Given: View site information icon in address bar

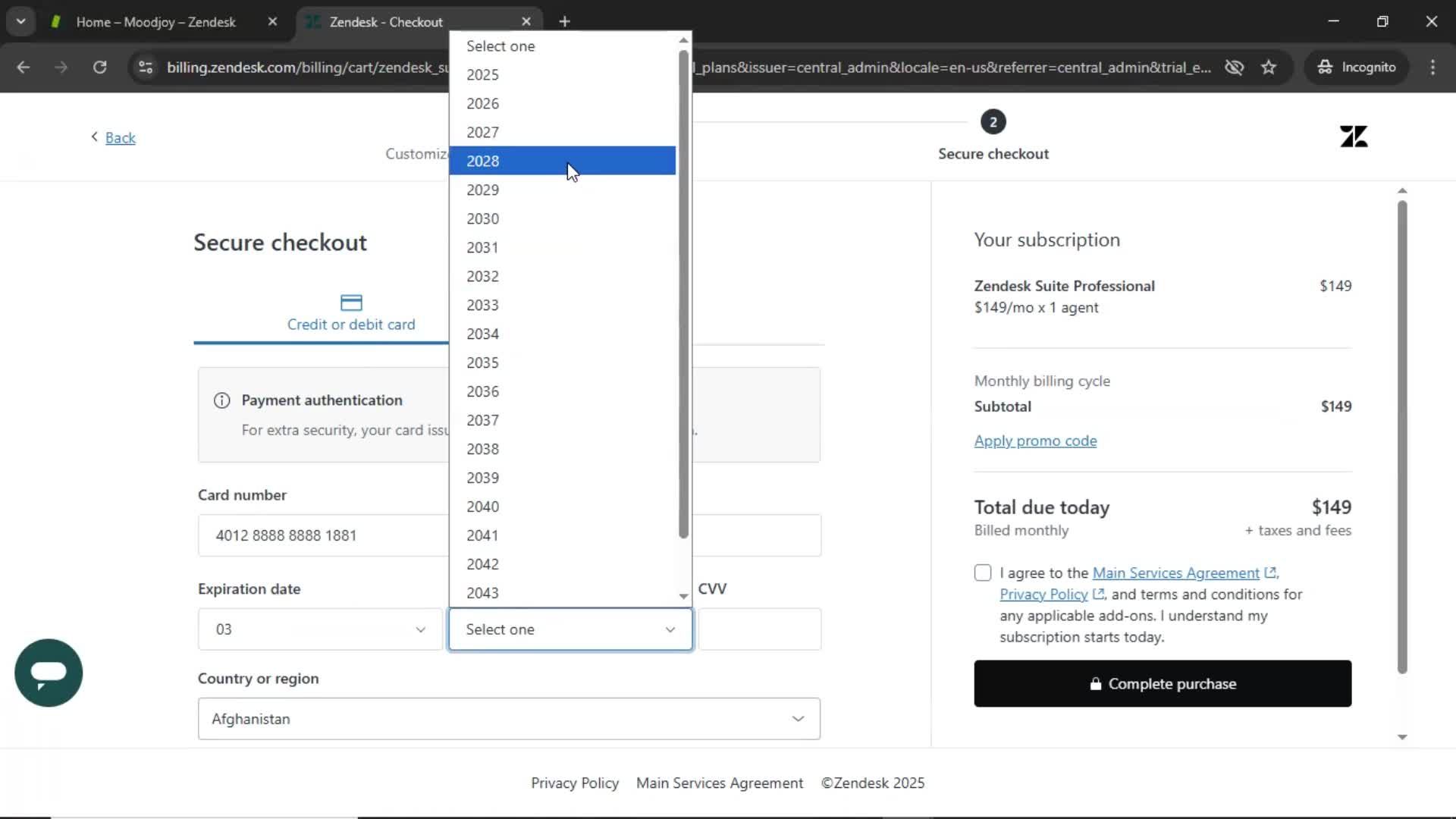Looking at the screenshot, I should (146, 67).
